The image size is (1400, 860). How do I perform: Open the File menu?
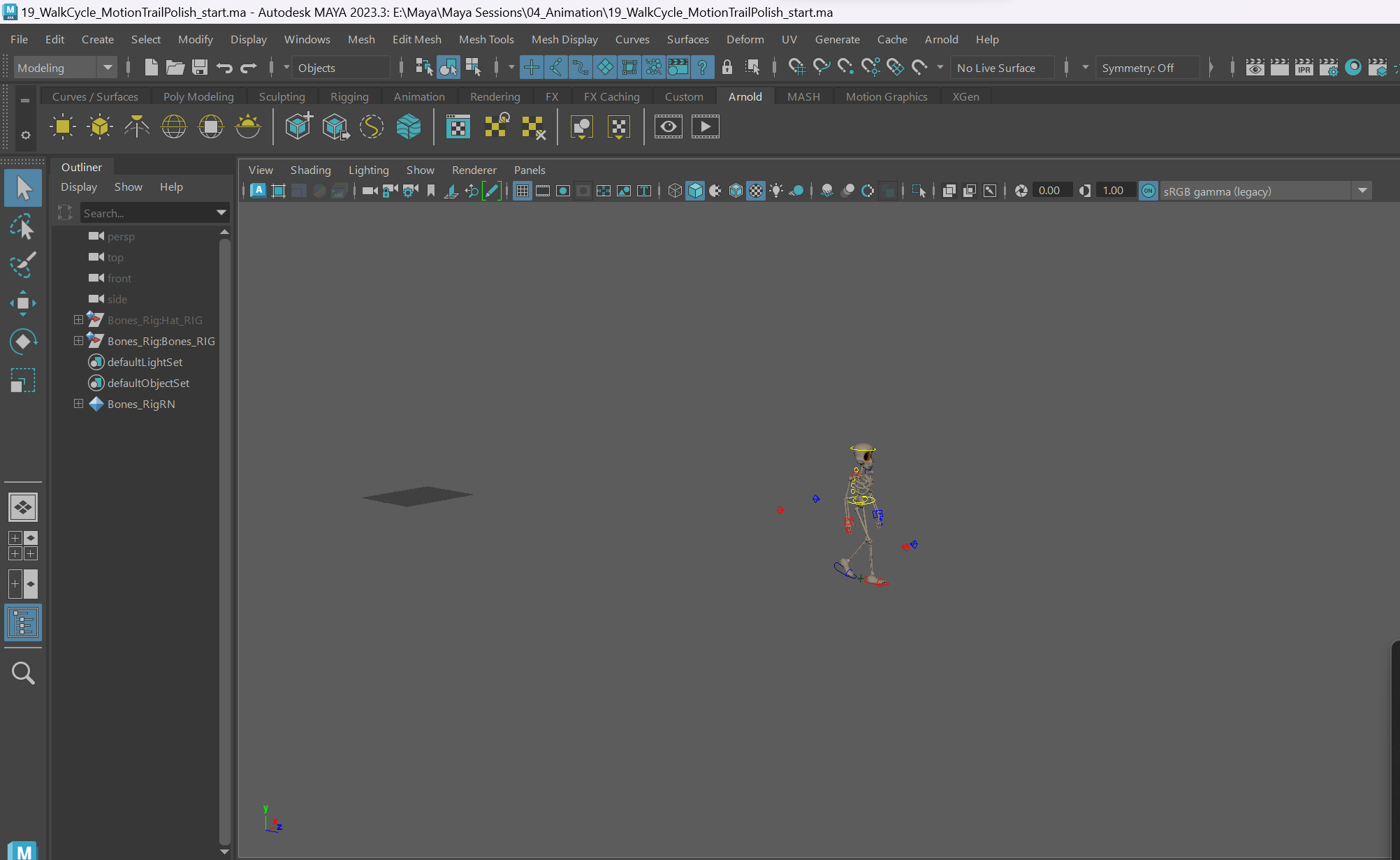point(19,39)
